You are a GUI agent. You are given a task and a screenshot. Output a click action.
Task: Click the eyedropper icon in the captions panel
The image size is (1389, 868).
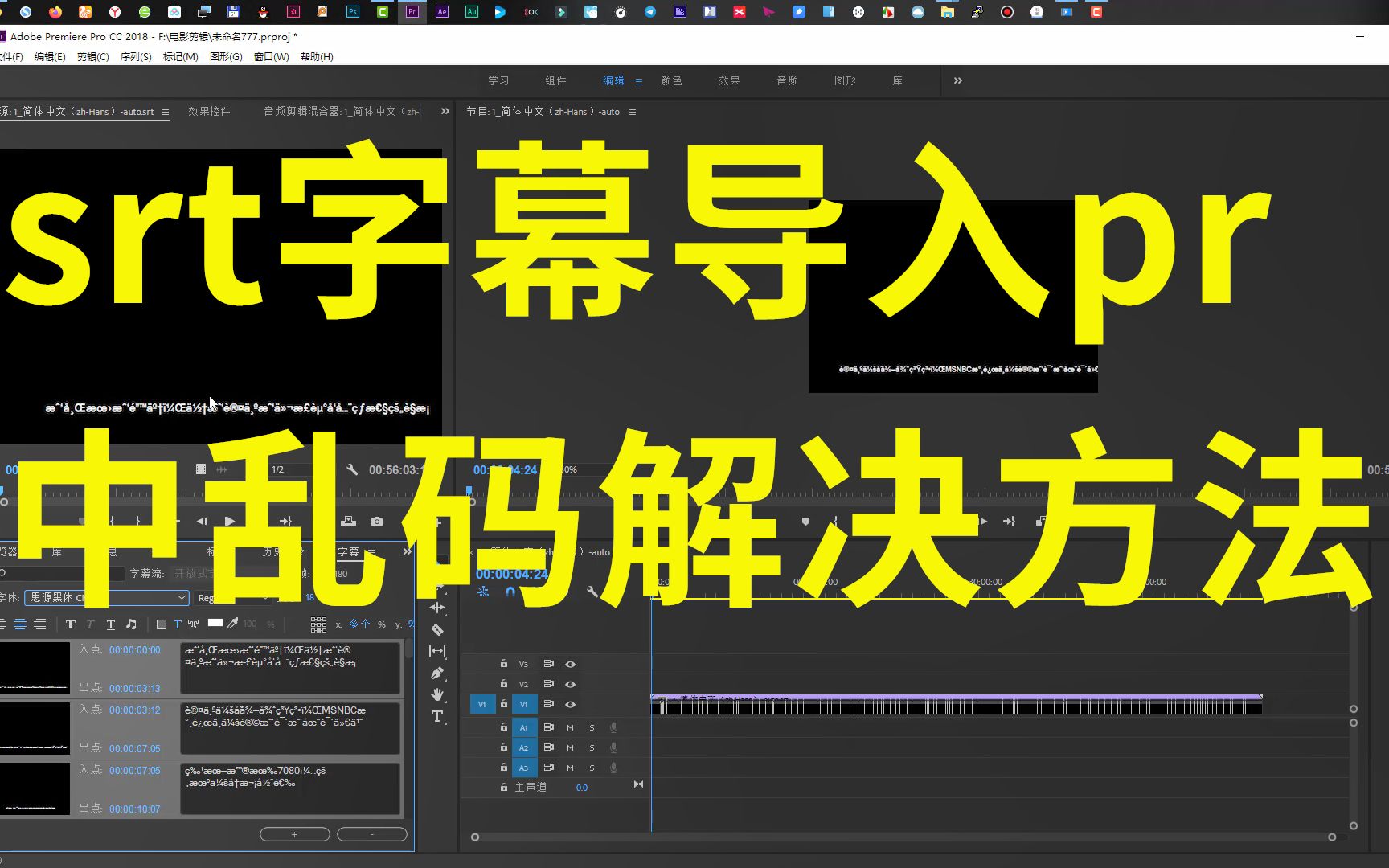pos(232,624)
